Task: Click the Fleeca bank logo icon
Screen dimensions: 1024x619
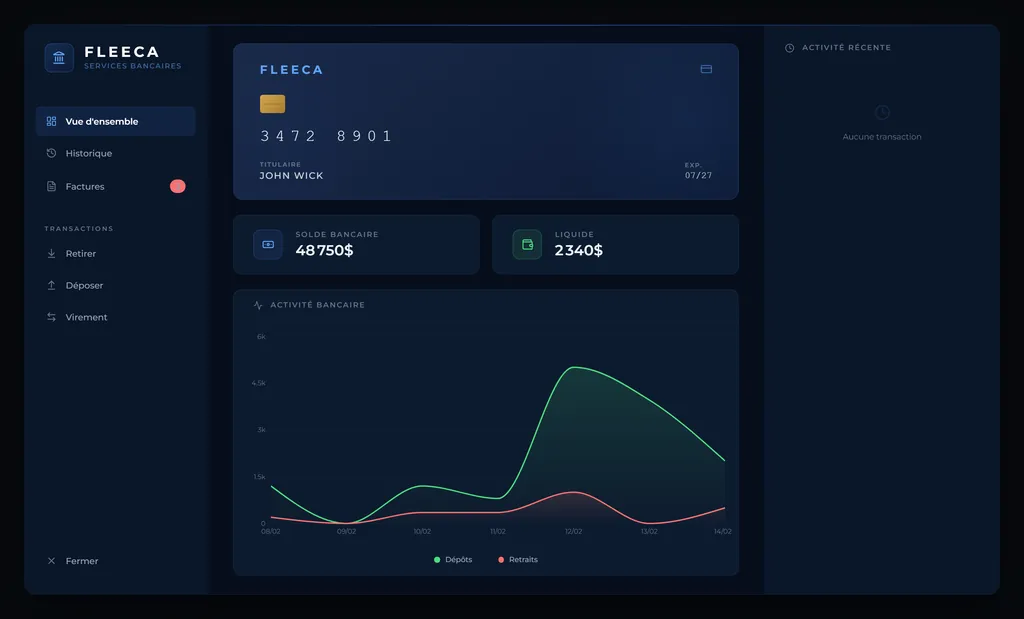Action: pos(59,57)
